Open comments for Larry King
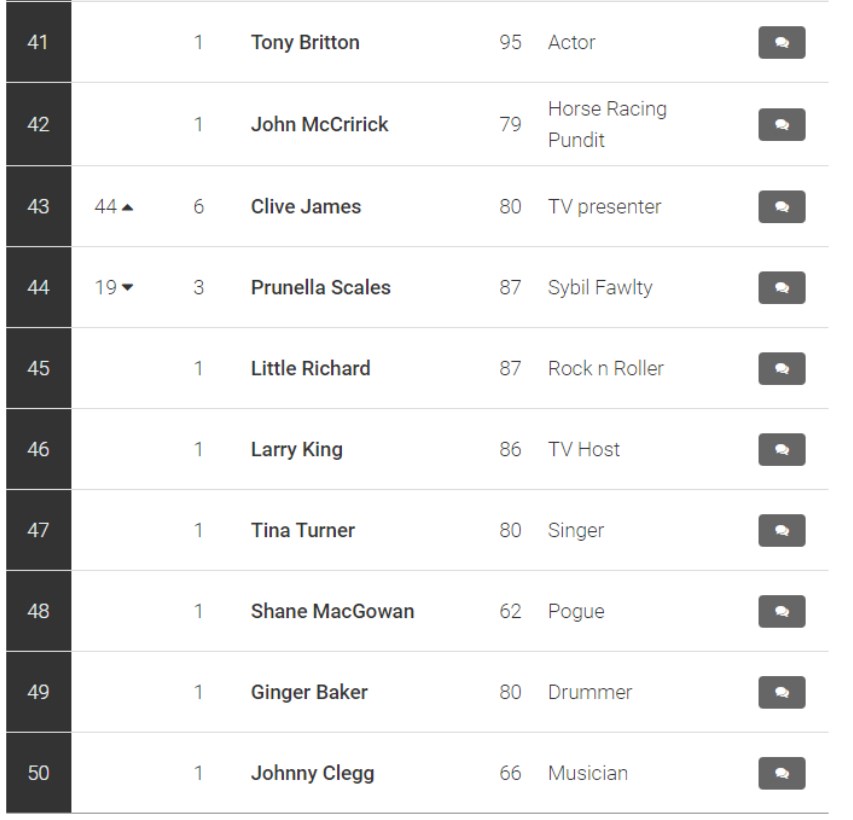 [x=782, y=449]
